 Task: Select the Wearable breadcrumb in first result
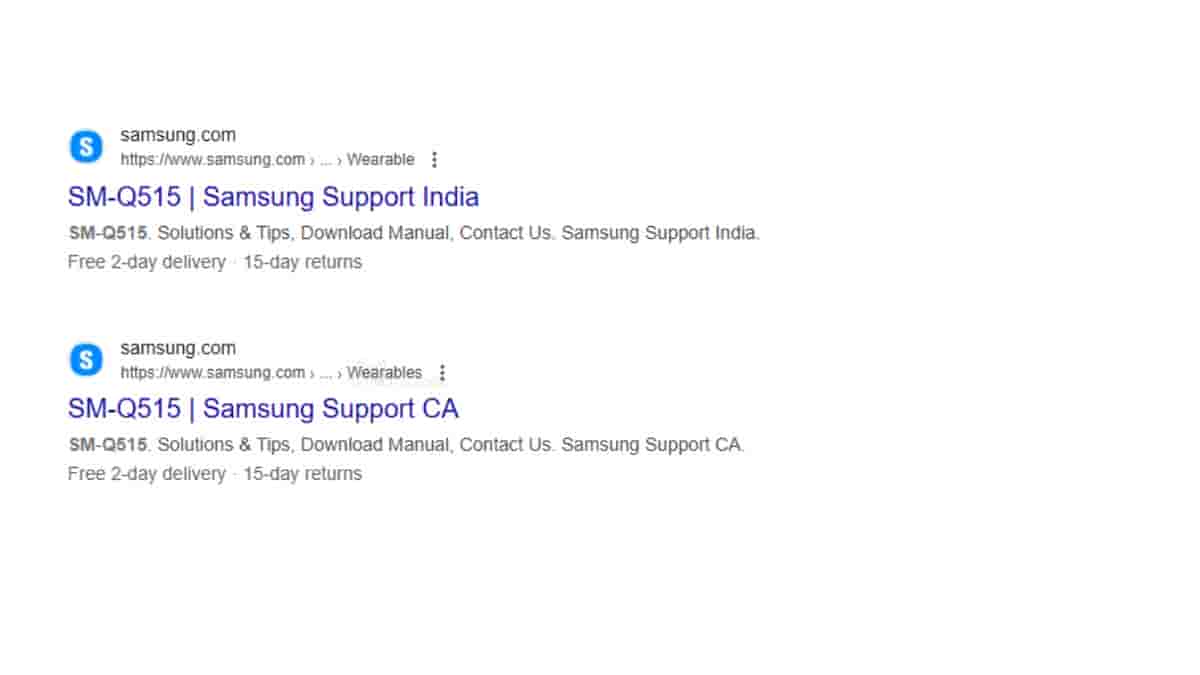click(380, 160)
